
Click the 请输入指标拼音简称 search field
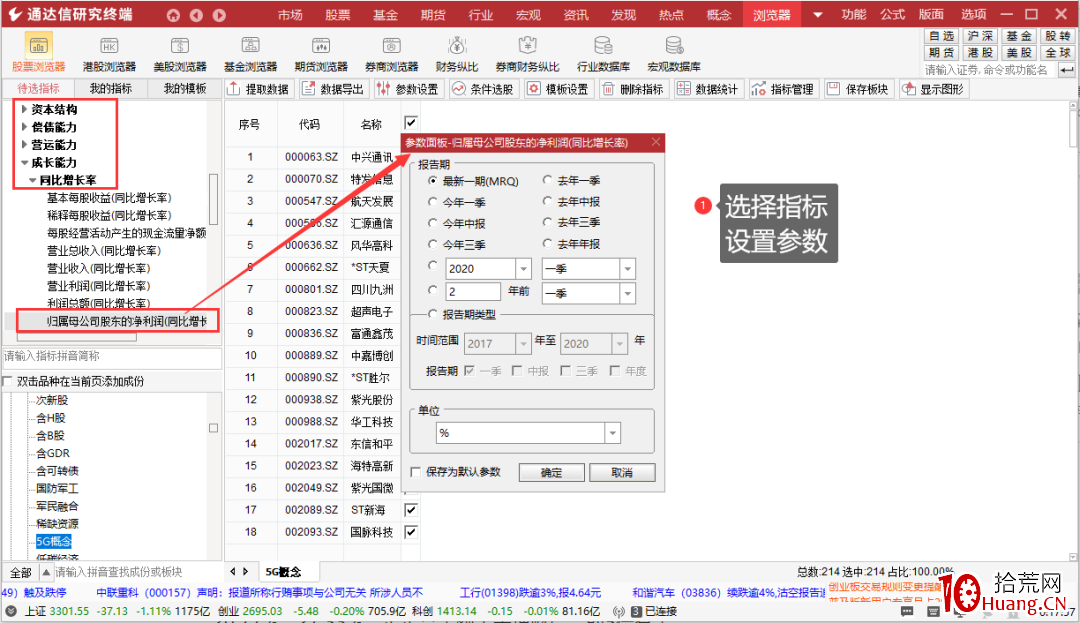pyautogui.click(x=112, y=357)
